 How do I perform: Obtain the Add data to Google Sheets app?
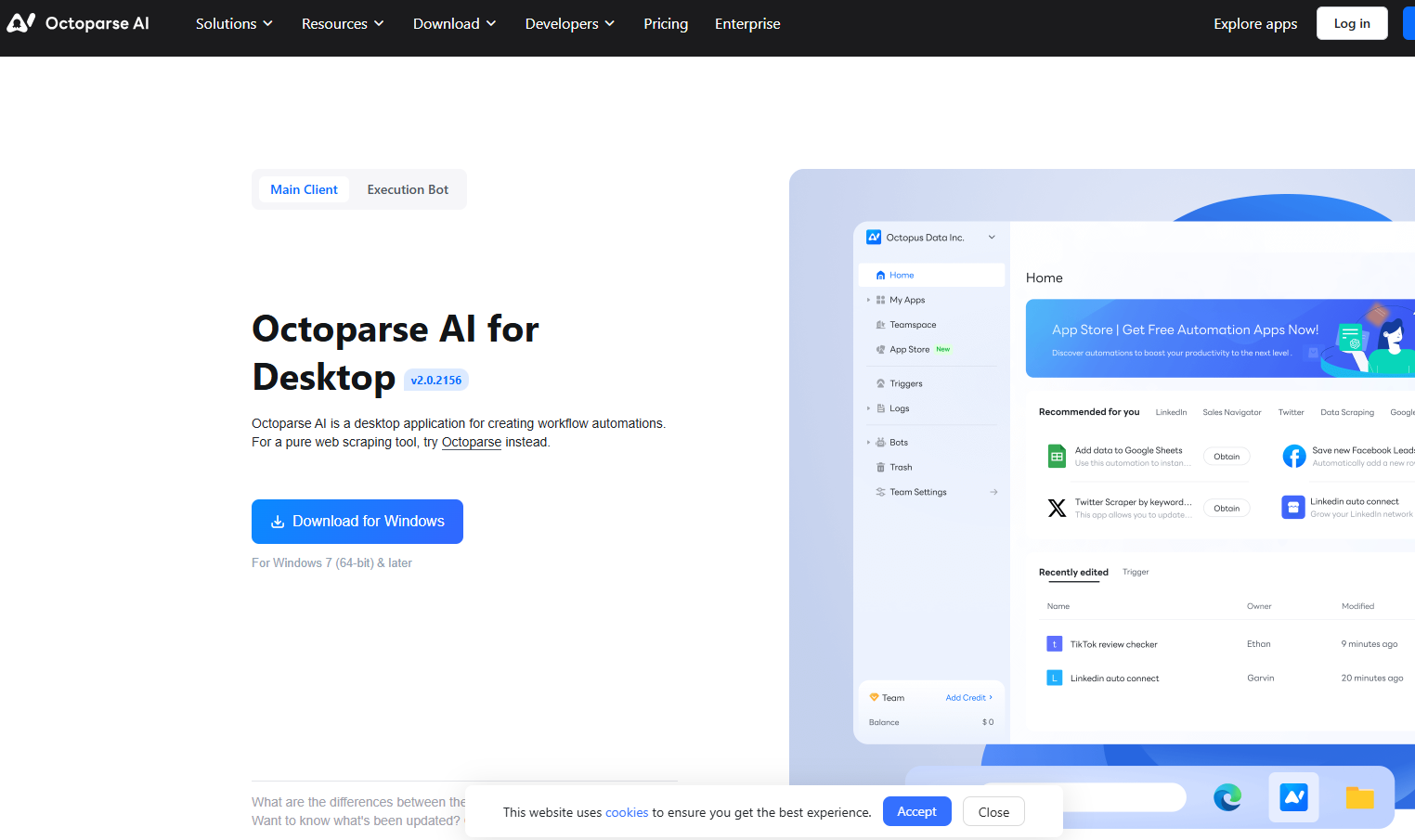pyautogui.click(x=1227, y=456)
